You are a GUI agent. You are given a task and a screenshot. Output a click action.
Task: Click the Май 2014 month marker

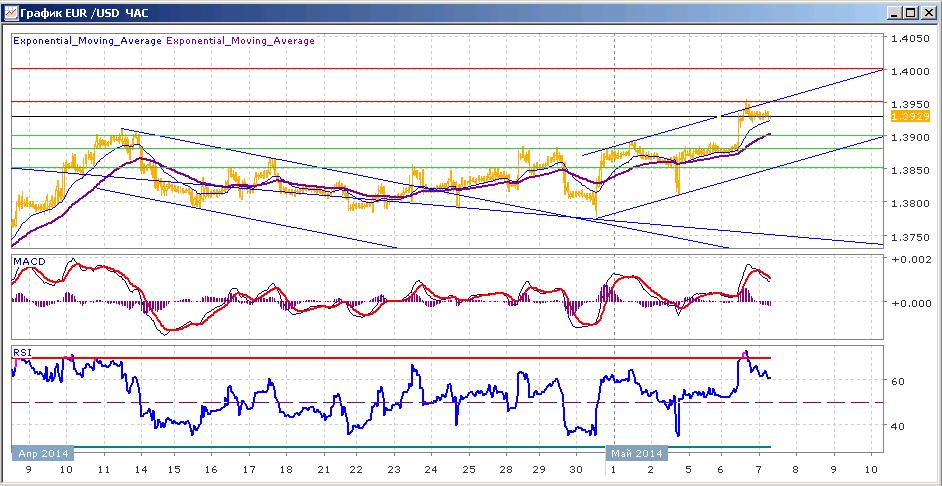636,453
